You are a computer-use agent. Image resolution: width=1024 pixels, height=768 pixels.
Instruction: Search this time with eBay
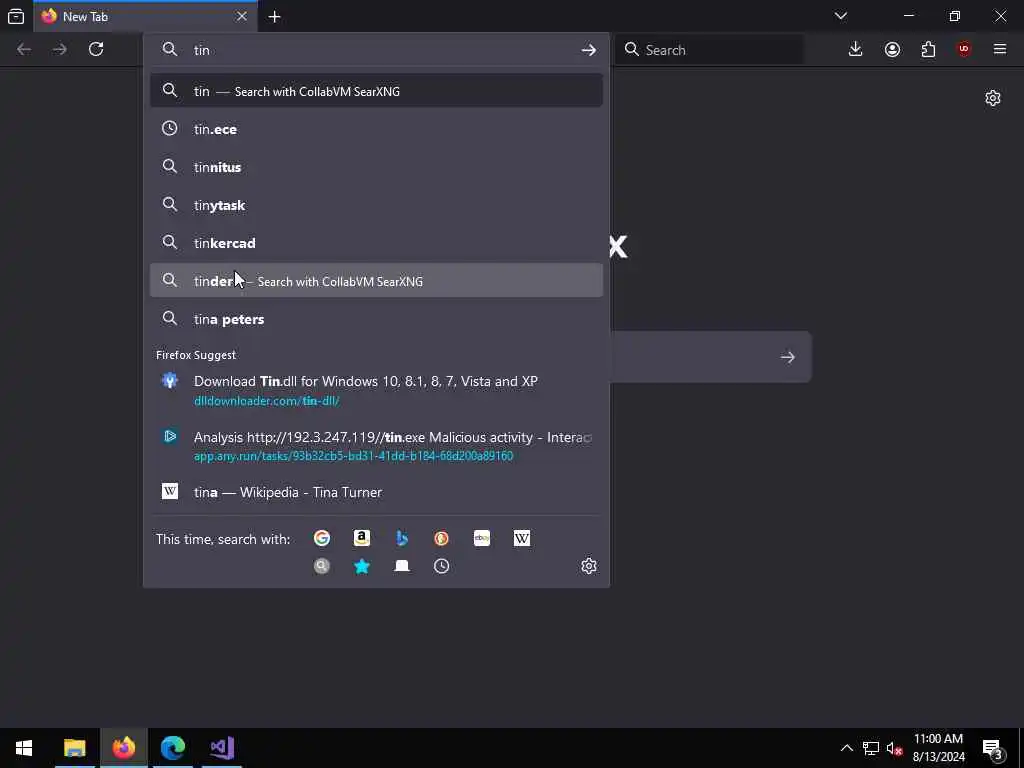[x=482, y=538]
